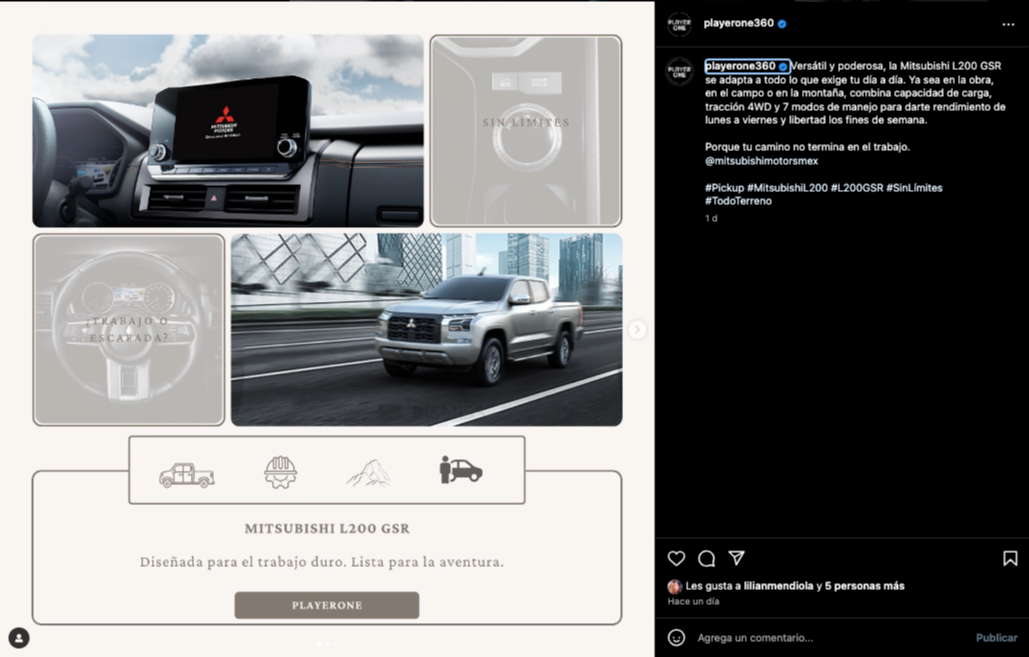The width and height of the screenshot is (1029, 657).
Task: Share the post with the paper plane icon
Action: point(737,558)
